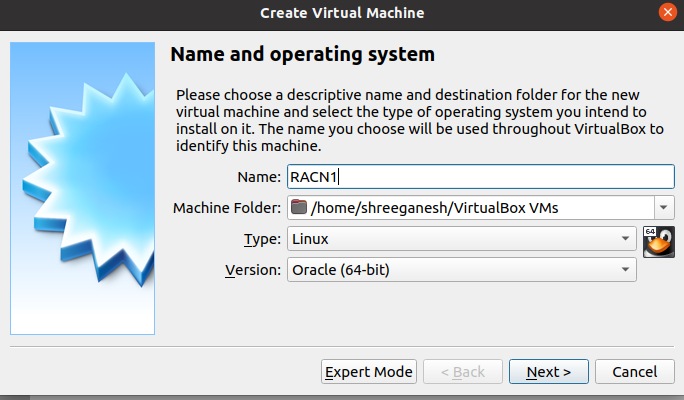
Task: Click the arrow on the Version combo box
Action: (x=625, y=270)
